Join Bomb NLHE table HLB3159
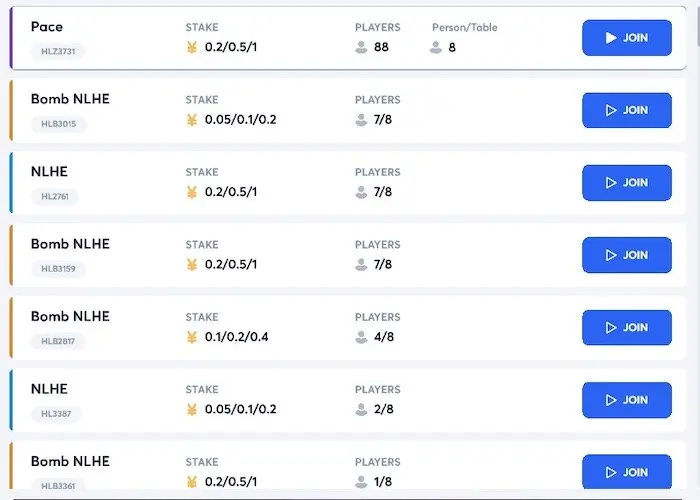700x500 pixels. (x=627, y=255)
